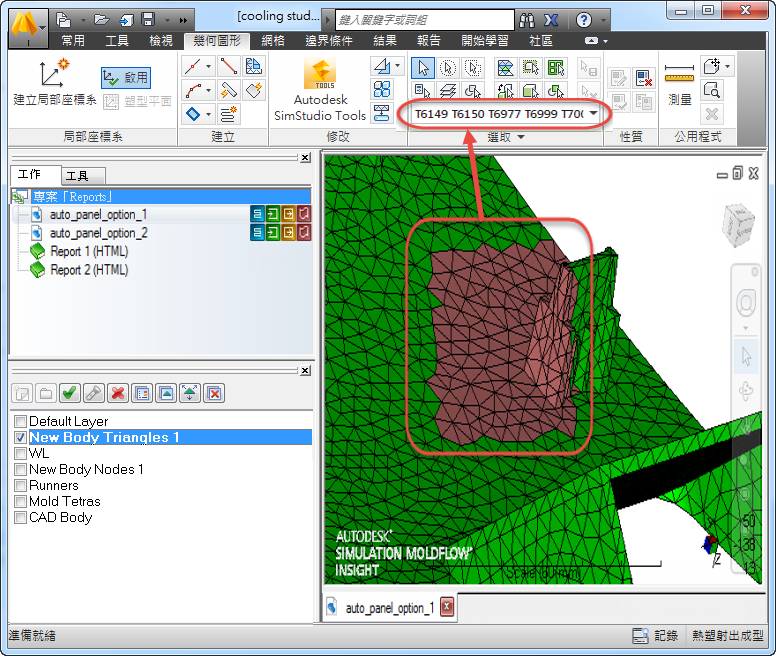Select auto_panel_option_2 in project tree

[x=98, y=233]
